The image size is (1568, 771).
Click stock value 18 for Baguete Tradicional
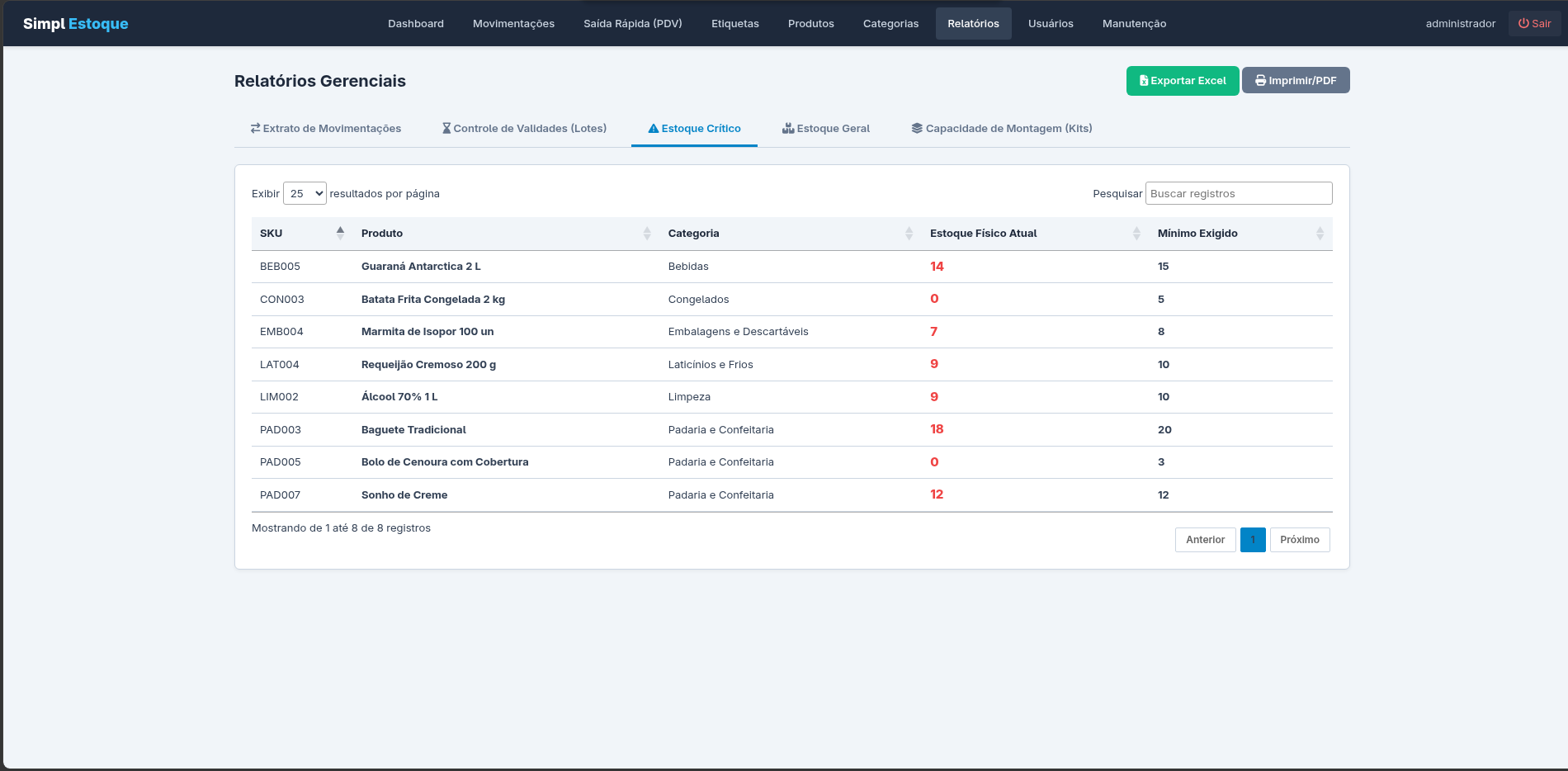(x=937, y=429)
